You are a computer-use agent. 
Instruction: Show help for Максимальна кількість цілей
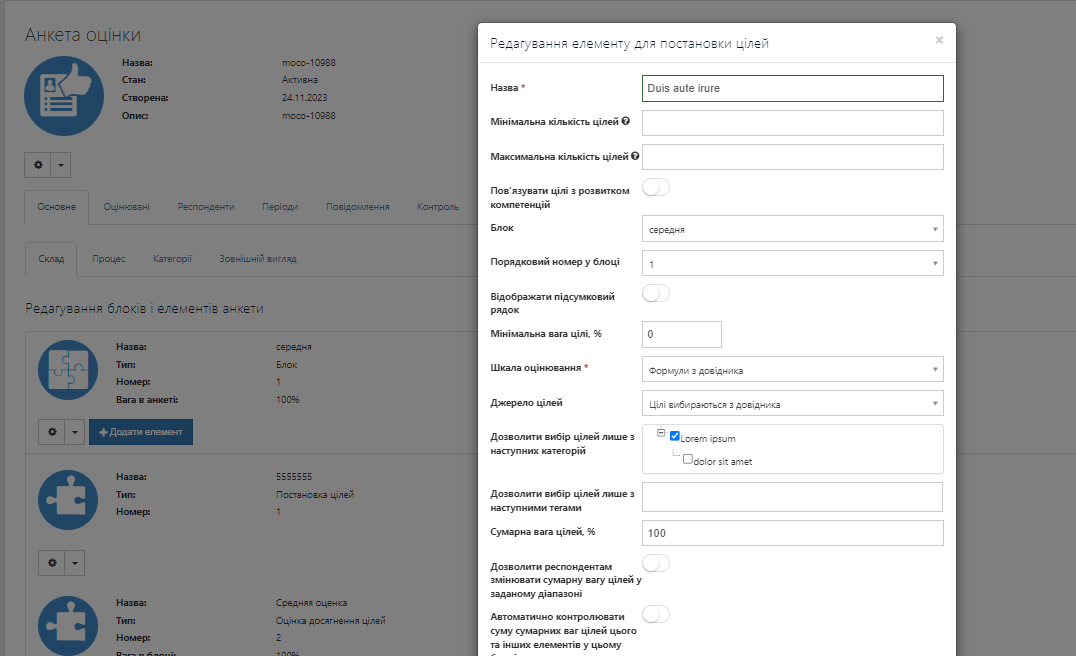pos(635,156)
